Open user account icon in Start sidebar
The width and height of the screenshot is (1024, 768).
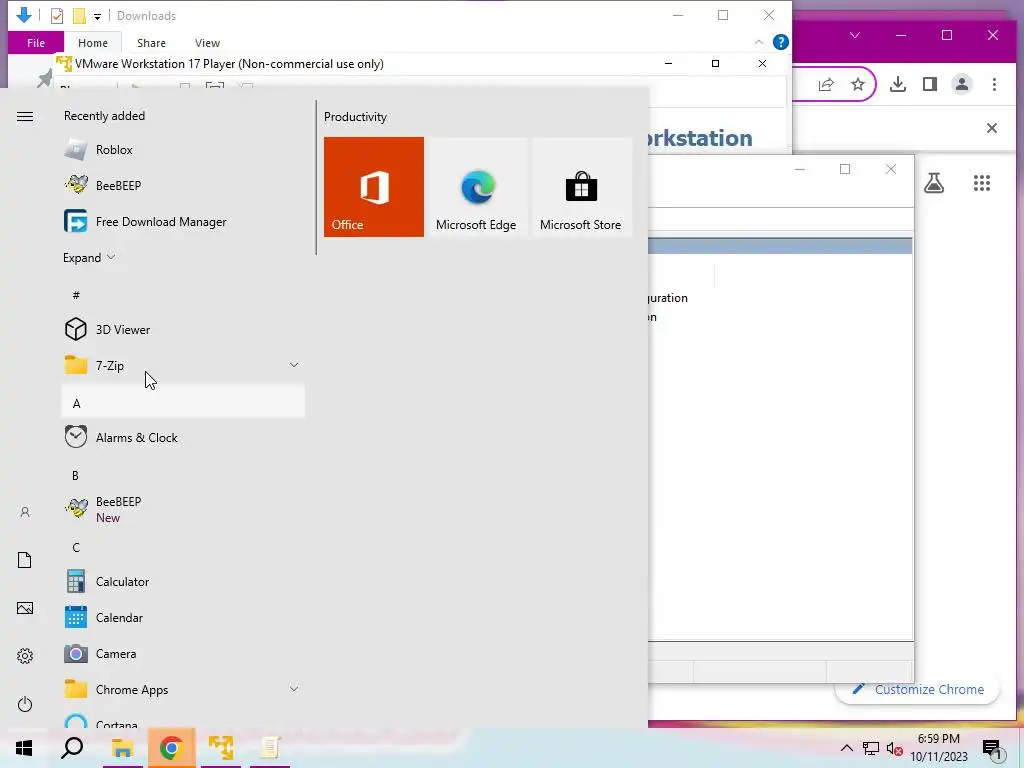(25, 512)
